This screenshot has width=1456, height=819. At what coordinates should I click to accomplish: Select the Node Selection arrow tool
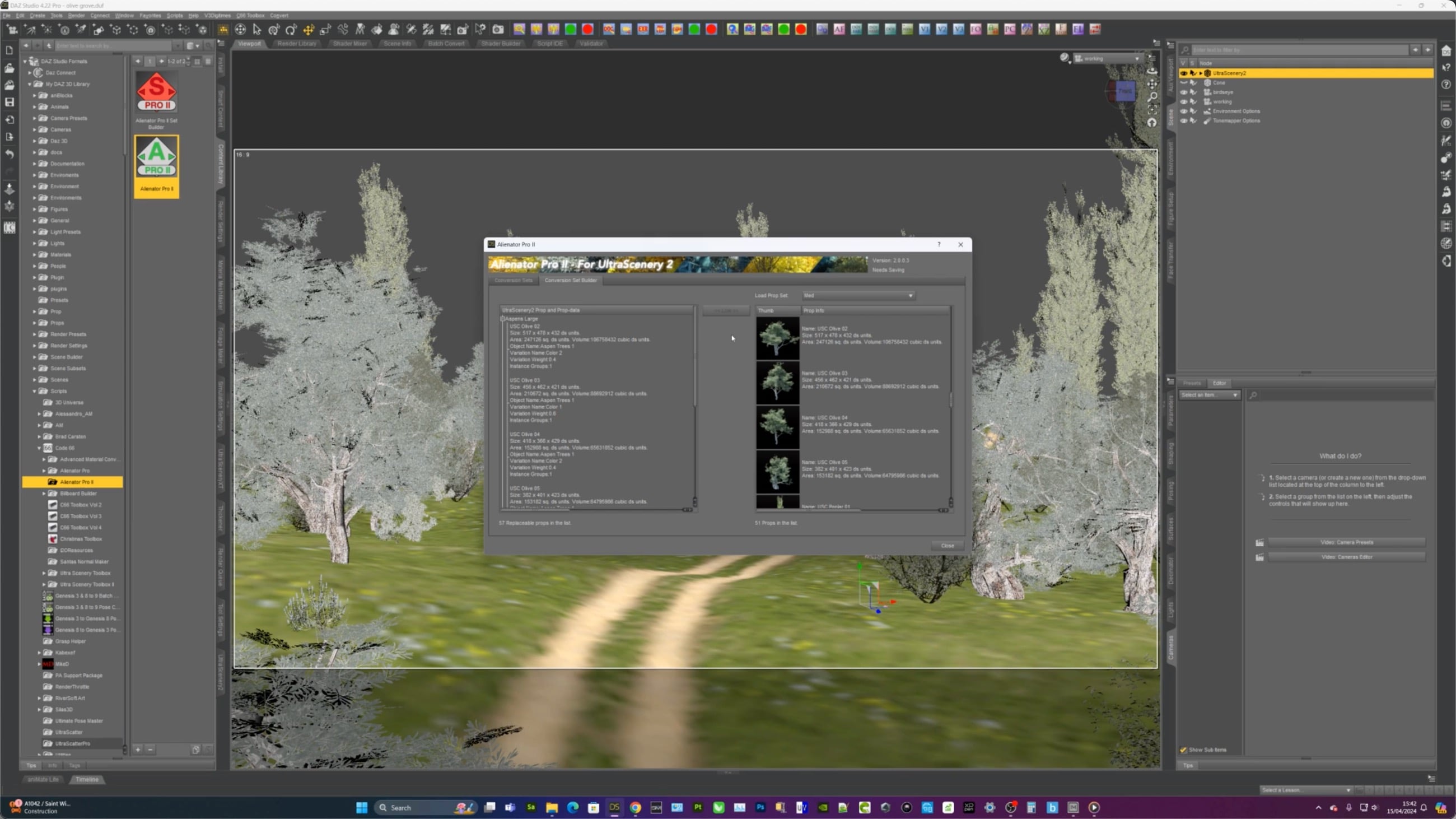coord(256,29)
